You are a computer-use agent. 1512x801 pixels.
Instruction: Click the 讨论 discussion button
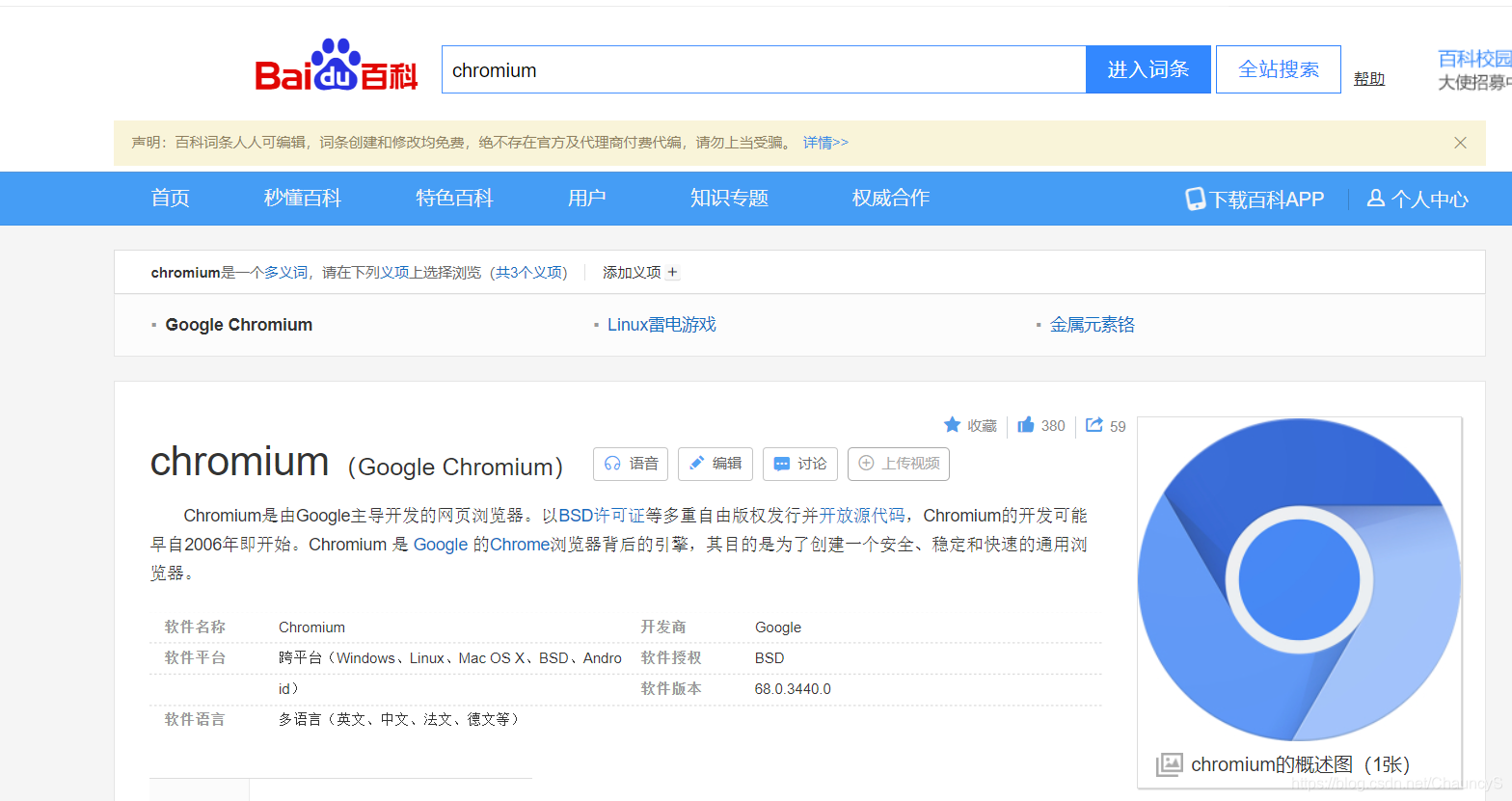tap(800, 464)
